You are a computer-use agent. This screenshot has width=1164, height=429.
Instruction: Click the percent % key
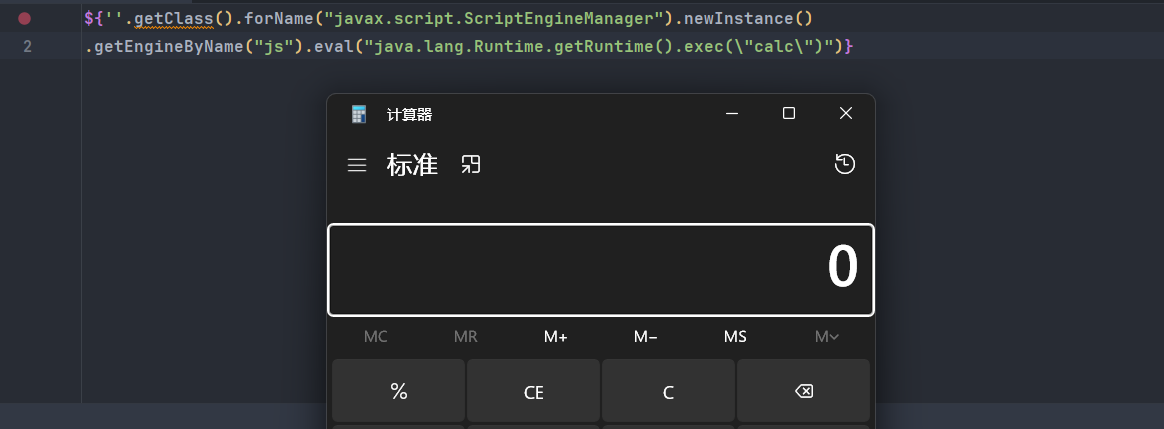pyautogui.click(x=399, y=391)
